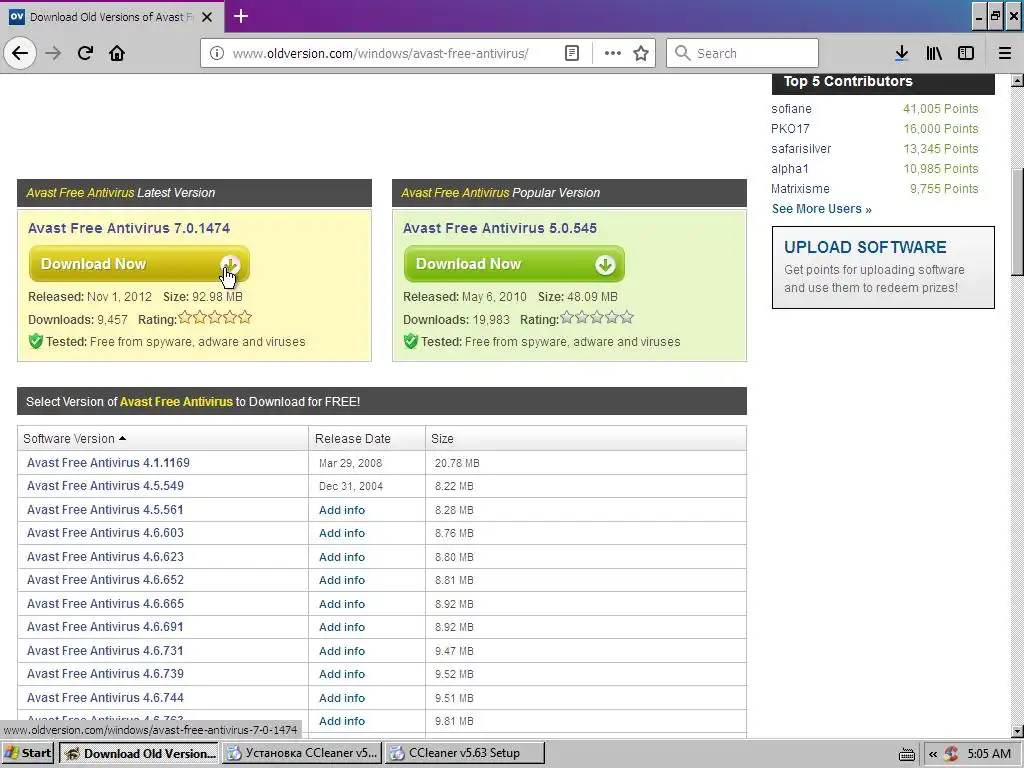Open the browser home page icon
1024x768 pixels.
(x=117, y=53)
